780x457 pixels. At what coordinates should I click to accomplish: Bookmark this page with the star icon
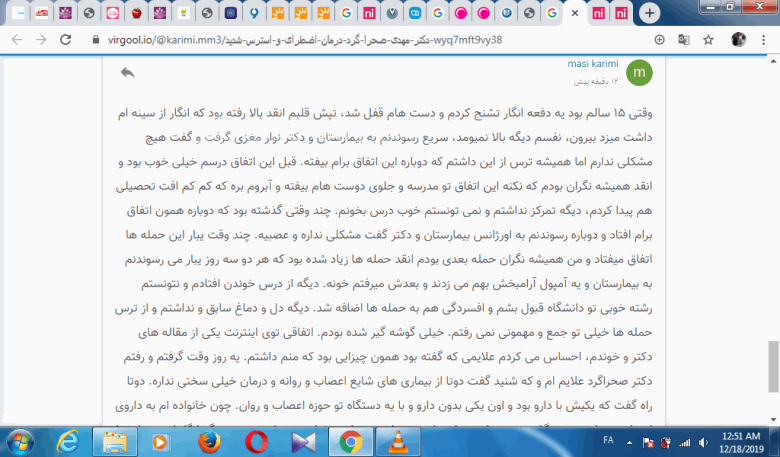click(x=709, y=40)
